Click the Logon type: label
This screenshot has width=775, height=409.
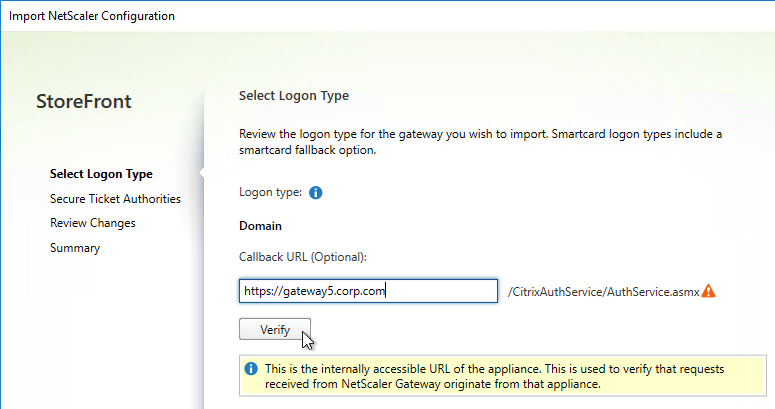pyautogui.click(x=270, y=192)
